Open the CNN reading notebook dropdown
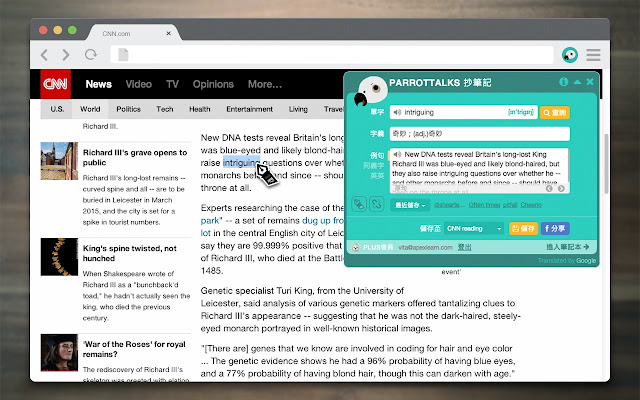Screen dimensions: 640x400 (474, 229)
